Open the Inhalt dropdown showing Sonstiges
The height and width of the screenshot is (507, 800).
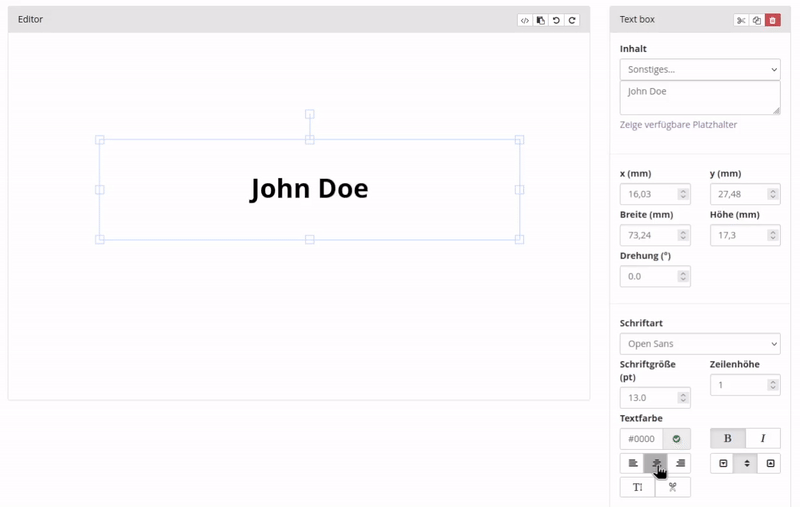click(x=700, y=70)
